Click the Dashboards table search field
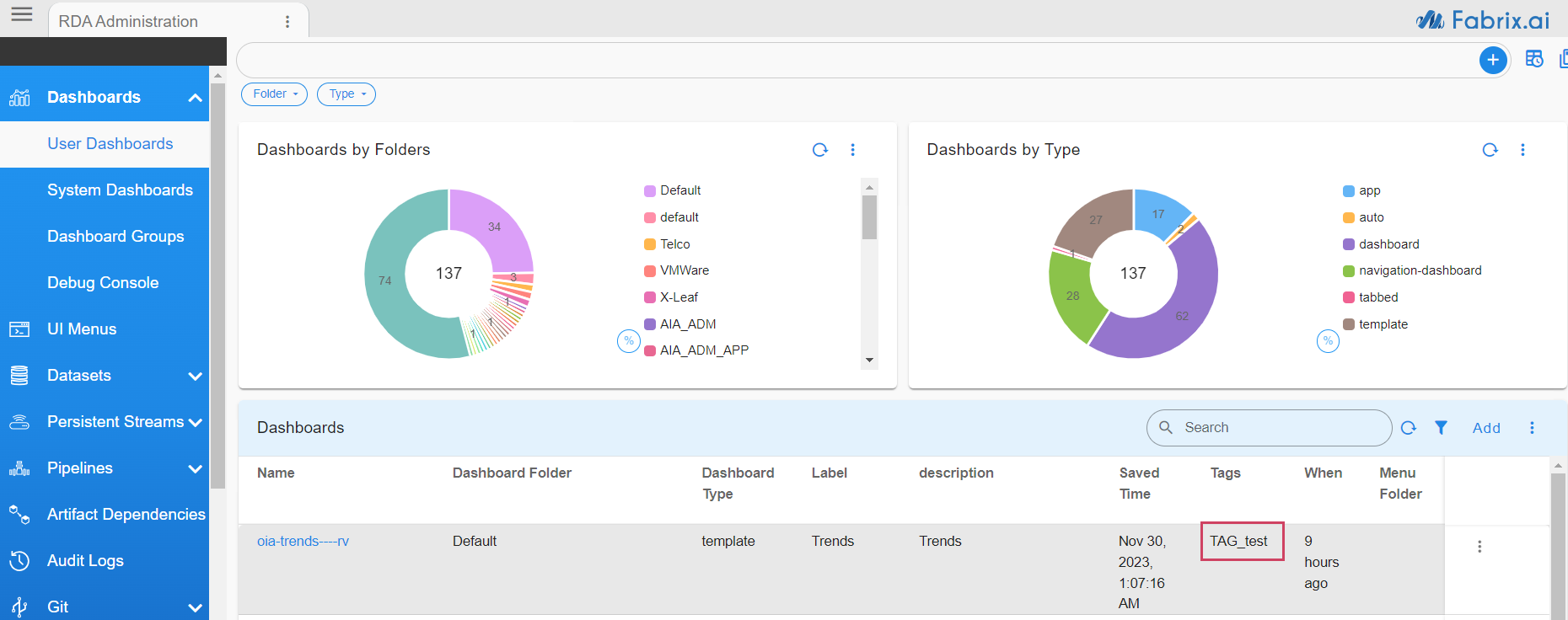 (x=1277, y=428)
